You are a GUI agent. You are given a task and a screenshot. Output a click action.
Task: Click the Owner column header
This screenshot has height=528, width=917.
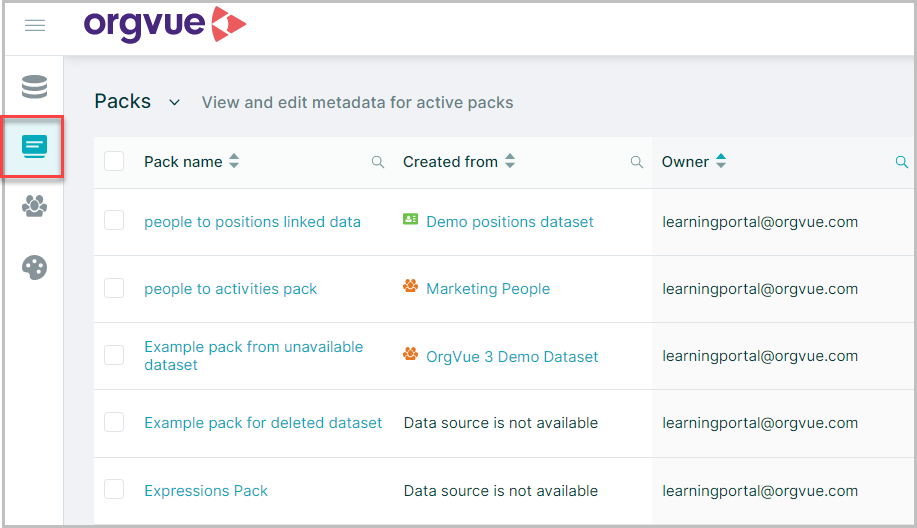685,162
